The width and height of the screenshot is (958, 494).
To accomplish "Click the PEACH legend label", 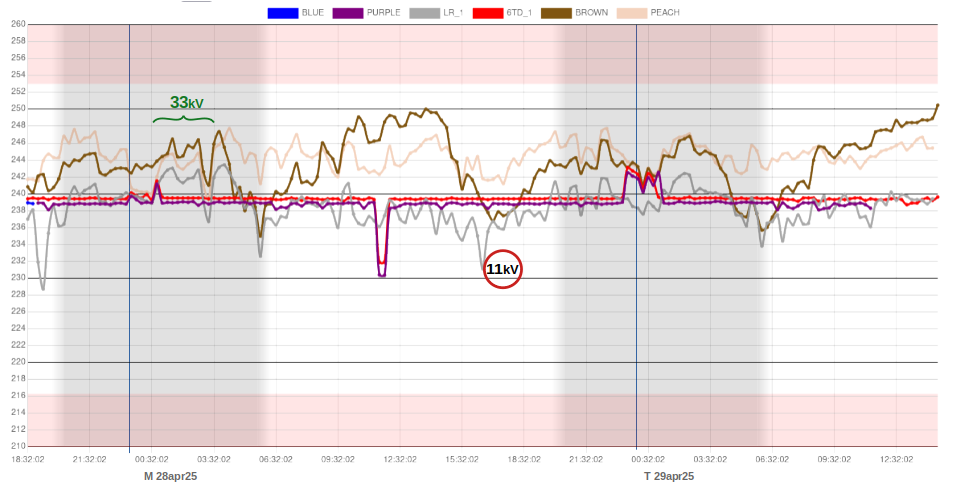I will click(665, 13).
